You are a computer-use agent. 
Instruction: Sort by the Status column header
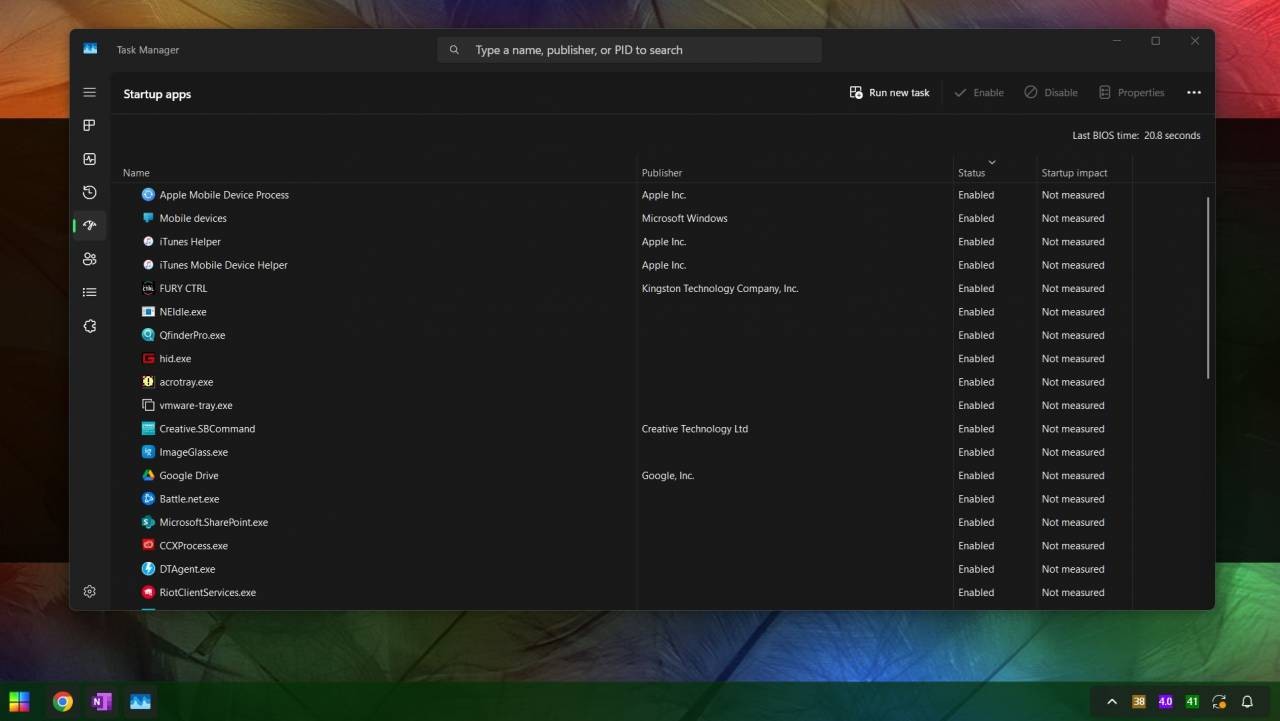point(971,173)
